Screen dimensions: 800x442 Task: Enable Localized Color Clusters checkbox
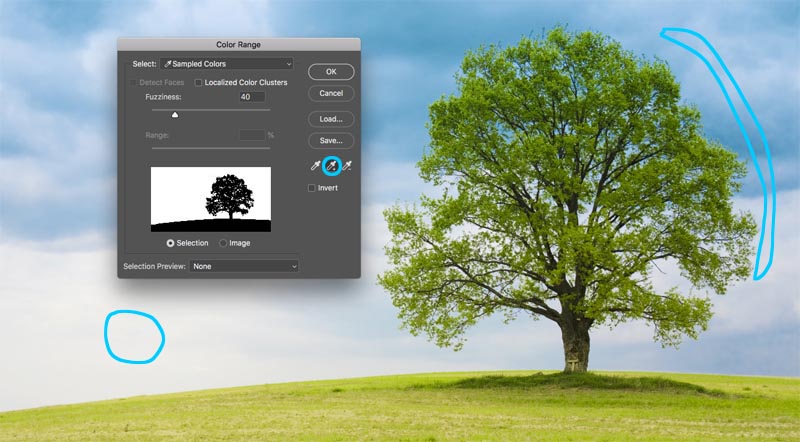[199, 82]
